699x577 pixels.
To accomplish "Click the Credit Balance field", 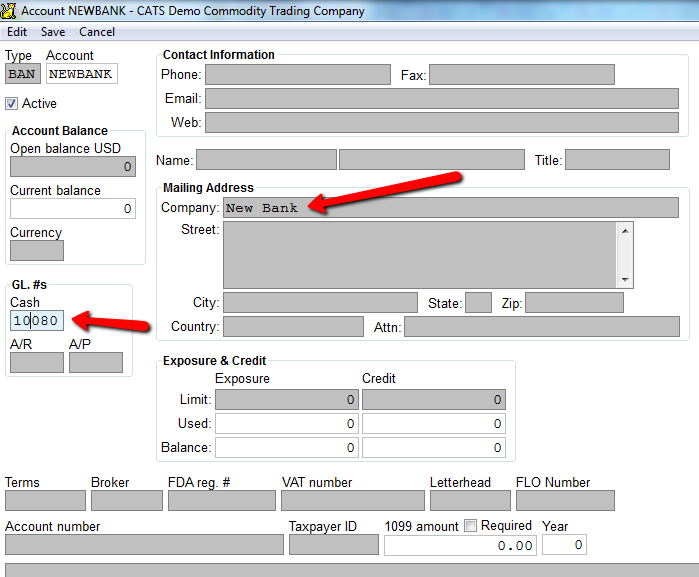I will point(434,448).
